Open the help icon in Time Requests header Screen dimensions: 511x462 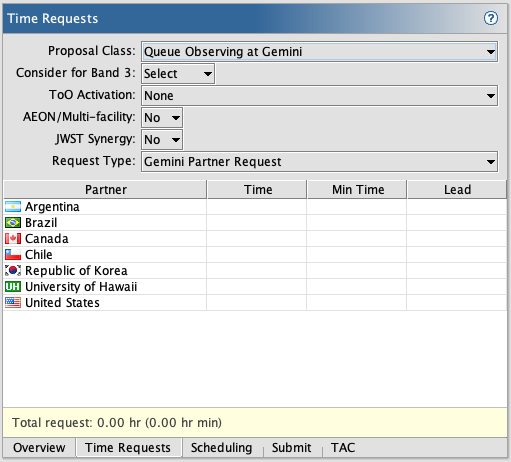pos(491,18)
